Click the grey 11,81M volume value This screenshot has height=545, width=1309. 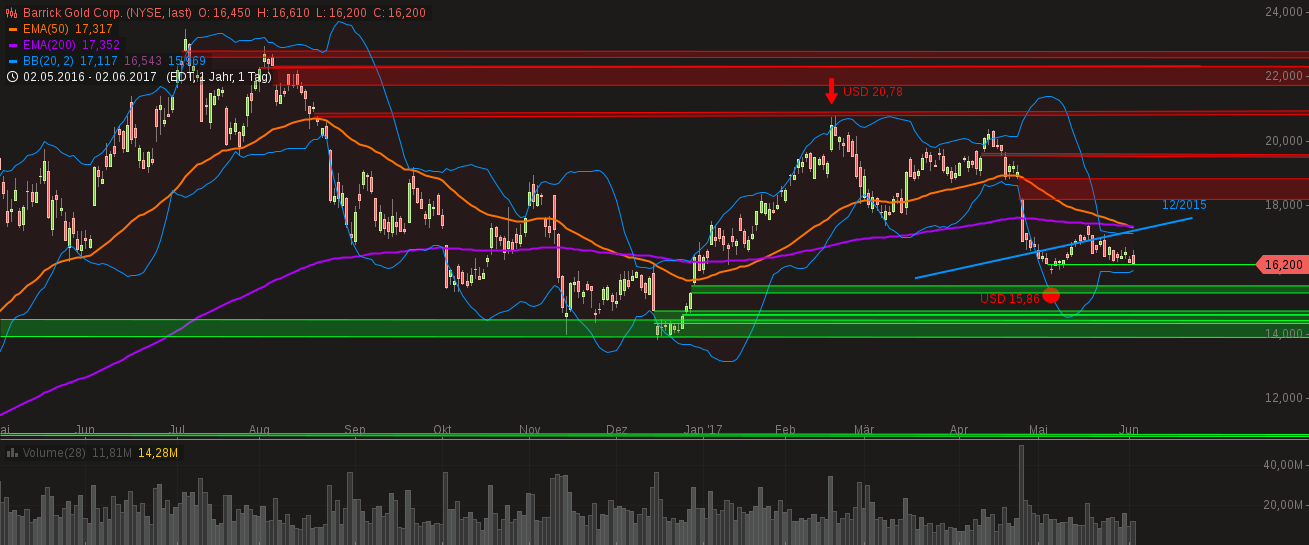click(112, 453)
